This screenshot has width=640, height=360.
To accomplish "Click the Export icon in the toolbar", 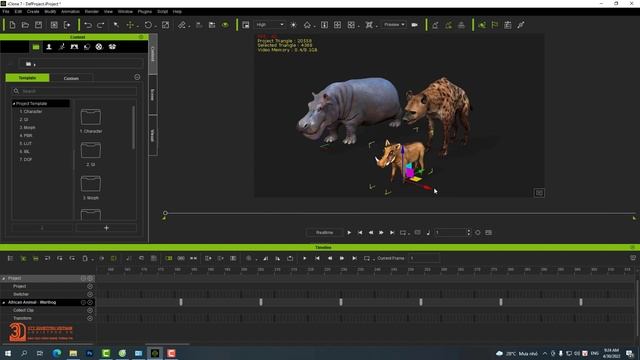I will click(x=67, y=25).
